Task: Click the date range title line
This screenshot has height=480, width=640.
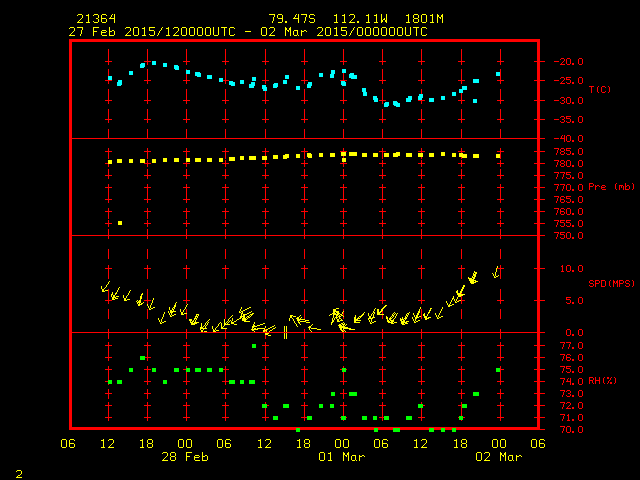Action: [x=248, y=31]
